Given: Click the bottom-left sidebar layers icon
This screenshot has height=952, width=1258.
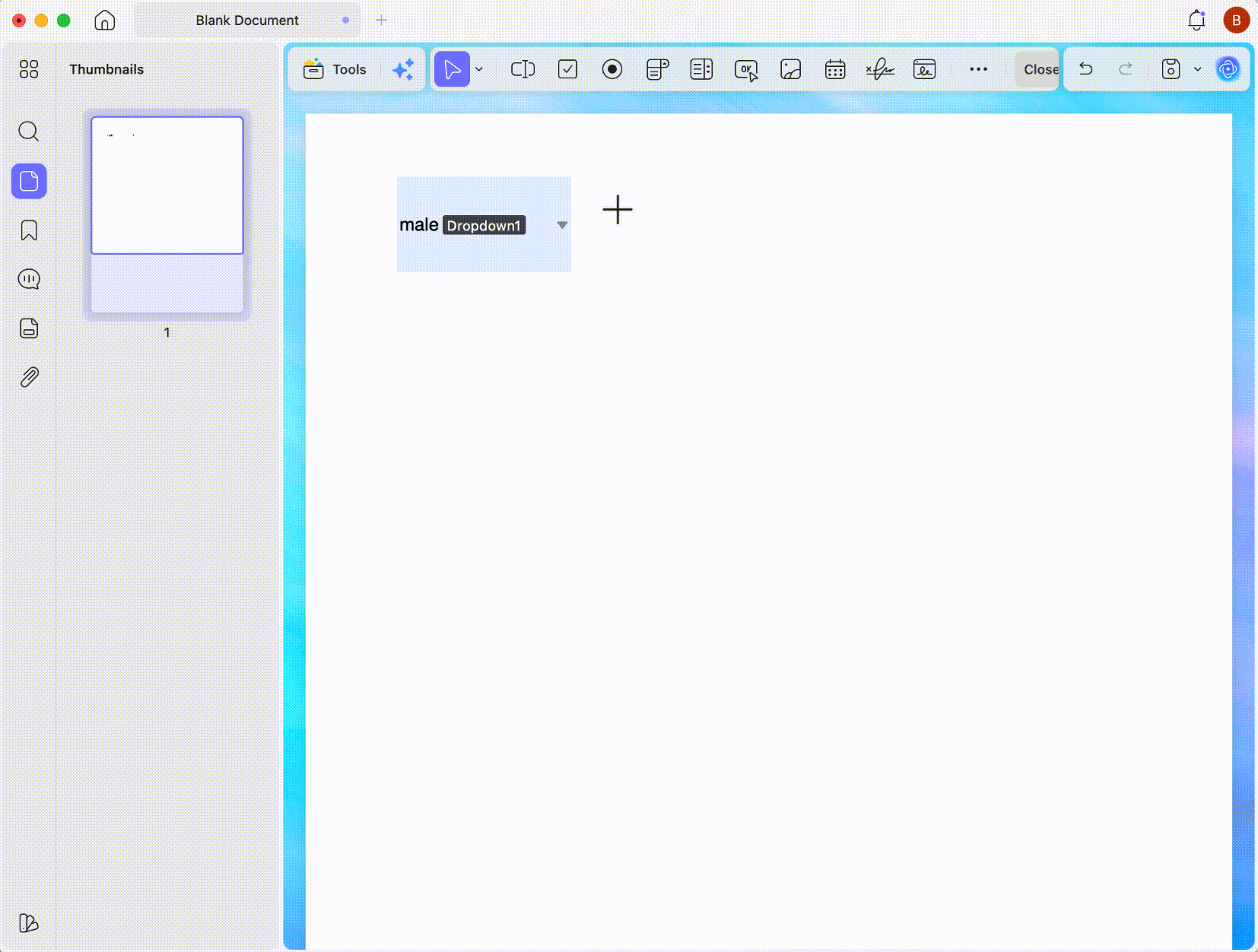Looking at the screenshot, I should [28, 923].
